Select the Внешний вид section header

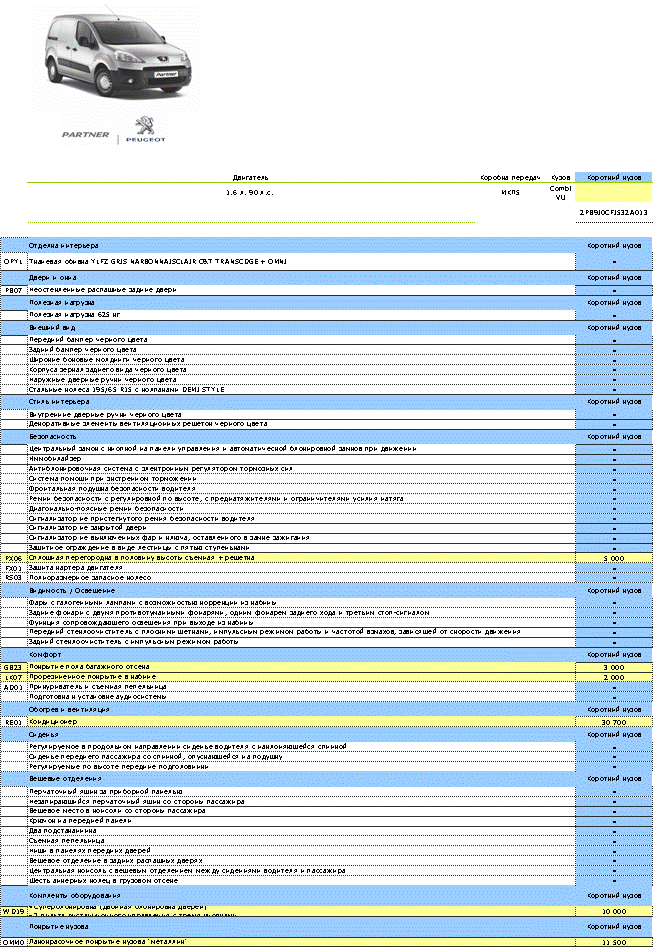(x=52, y=327)
